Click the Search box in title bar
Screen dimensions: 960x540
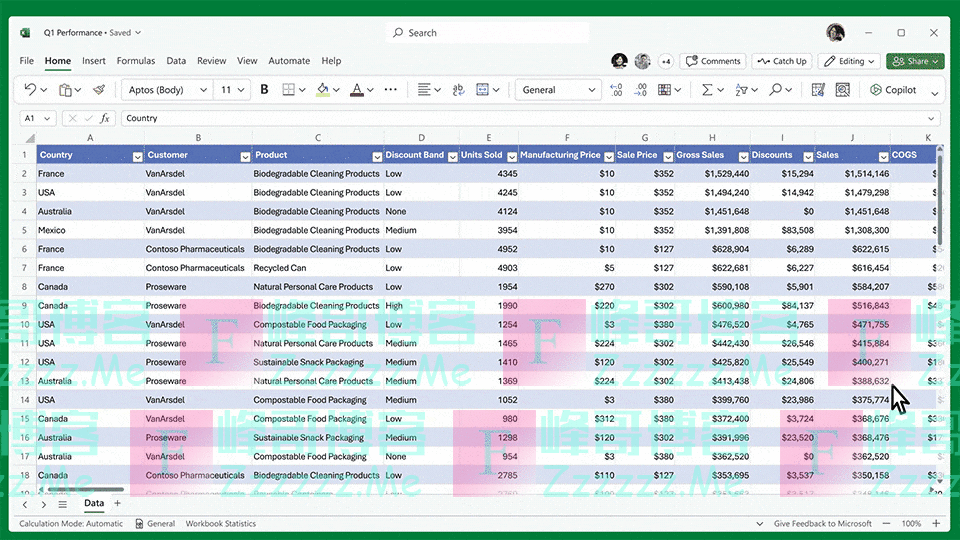click(480, 33)
